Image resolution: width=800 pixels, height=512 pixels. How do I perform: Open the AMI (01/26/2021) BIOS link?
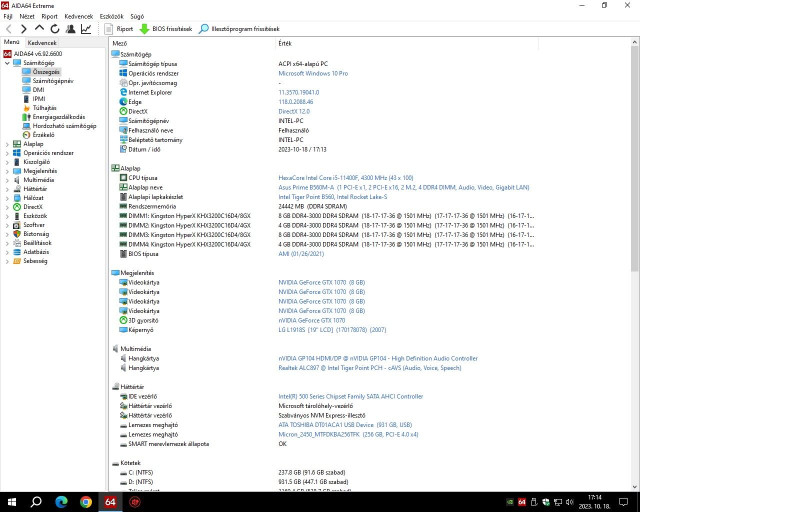click(301, 254)
